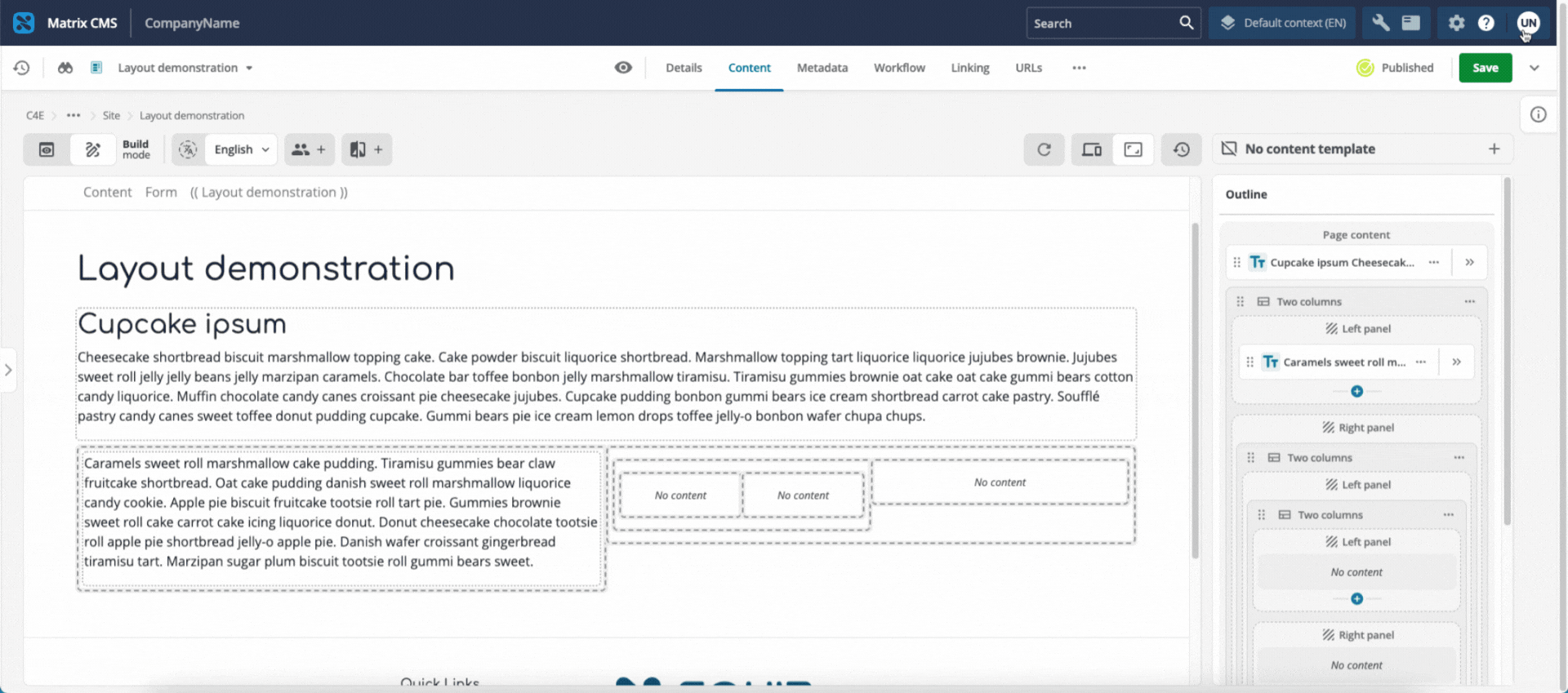Click the Content label above the page
Viewport: 1568px width, 693px height.
pyautogui.click(x=107, y=192)
